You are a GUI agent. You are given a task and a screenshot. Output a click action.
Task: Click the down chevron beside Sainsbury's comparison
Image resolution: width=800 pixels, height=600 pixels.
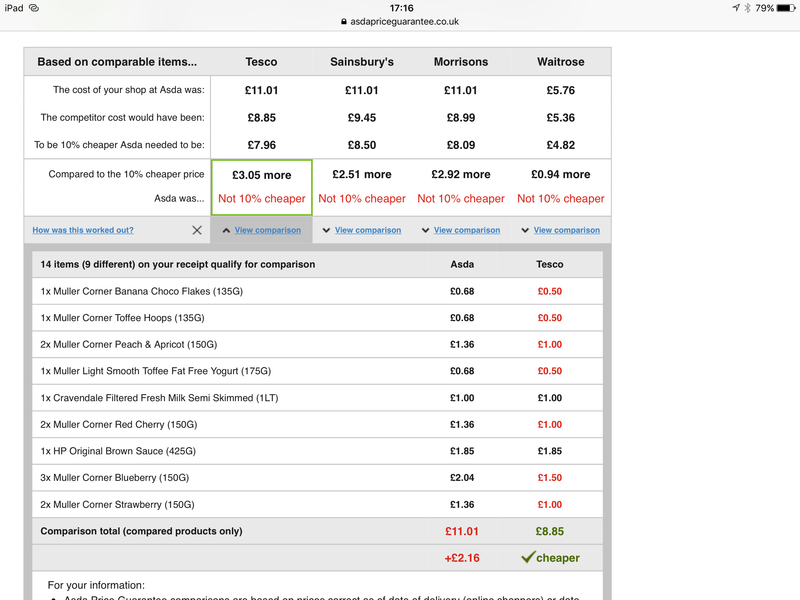[x=326, y=230]
